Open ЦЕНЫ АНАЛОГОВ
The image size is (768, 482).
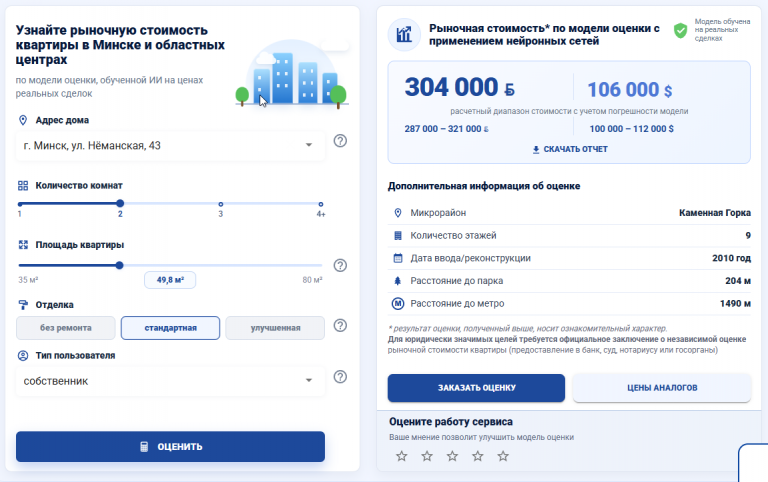(662, 388)
